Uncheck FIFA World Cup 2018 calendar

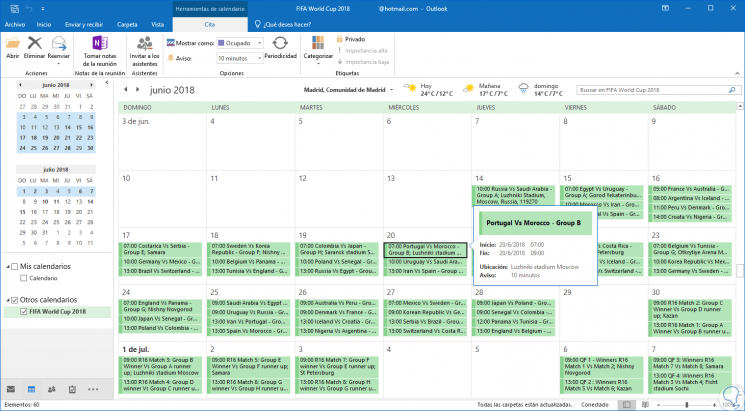(x=23, y=312)
